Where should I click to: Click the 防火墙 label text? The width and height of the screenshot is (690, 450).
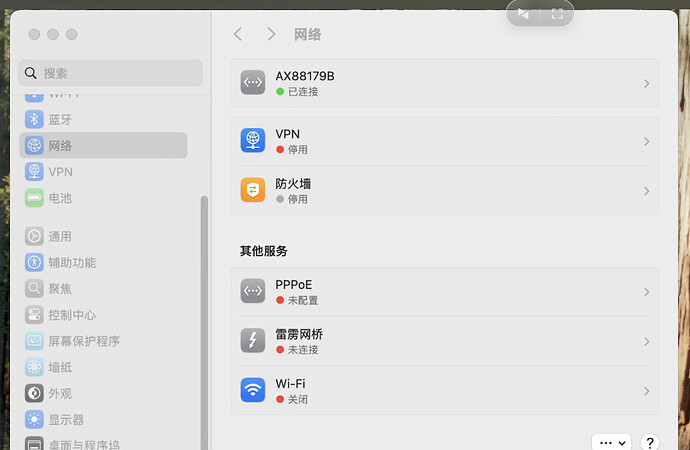pos(293,183)
